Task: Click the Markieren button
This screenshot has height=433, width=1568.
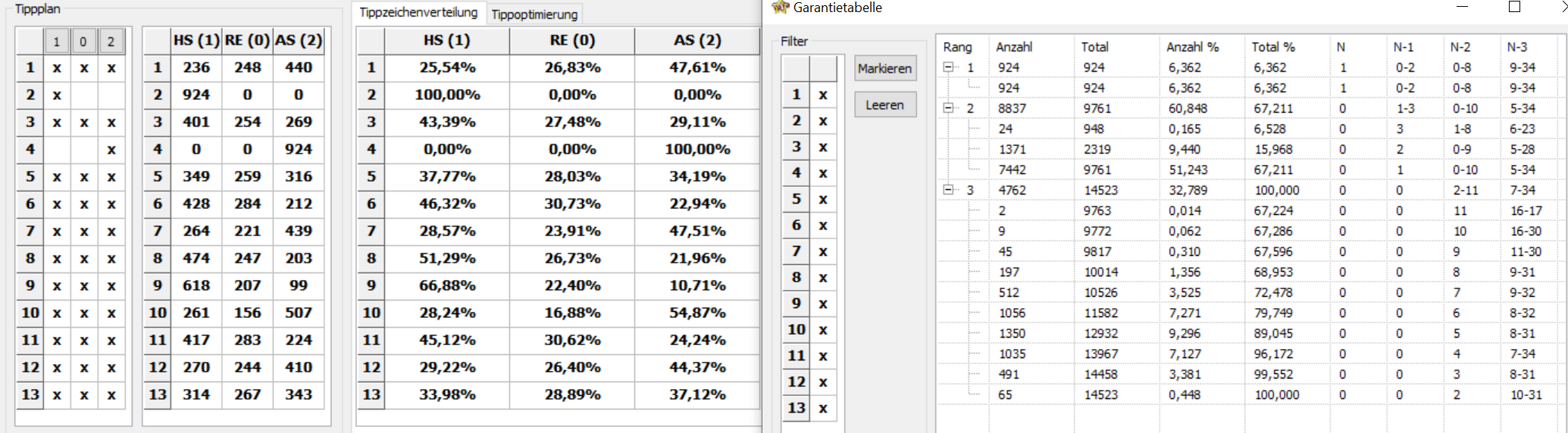Action: click(x=884, y=68)
